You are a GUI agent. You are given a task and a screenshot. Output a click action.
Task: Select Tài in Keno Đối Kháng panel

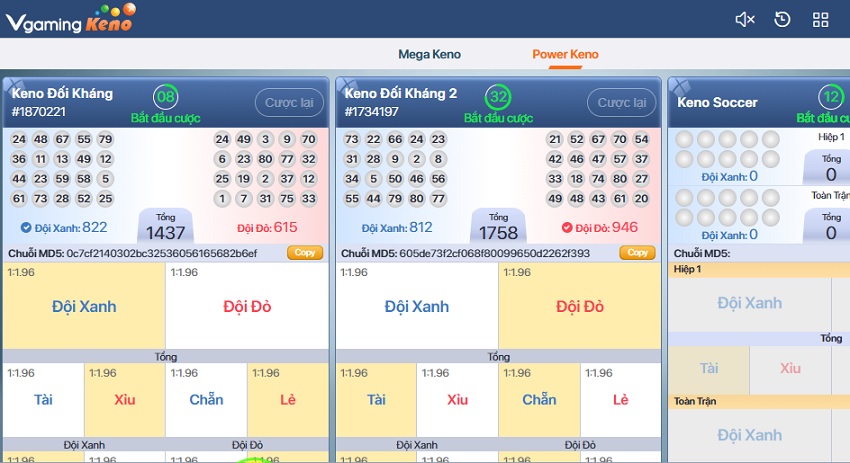click(43, 400)
